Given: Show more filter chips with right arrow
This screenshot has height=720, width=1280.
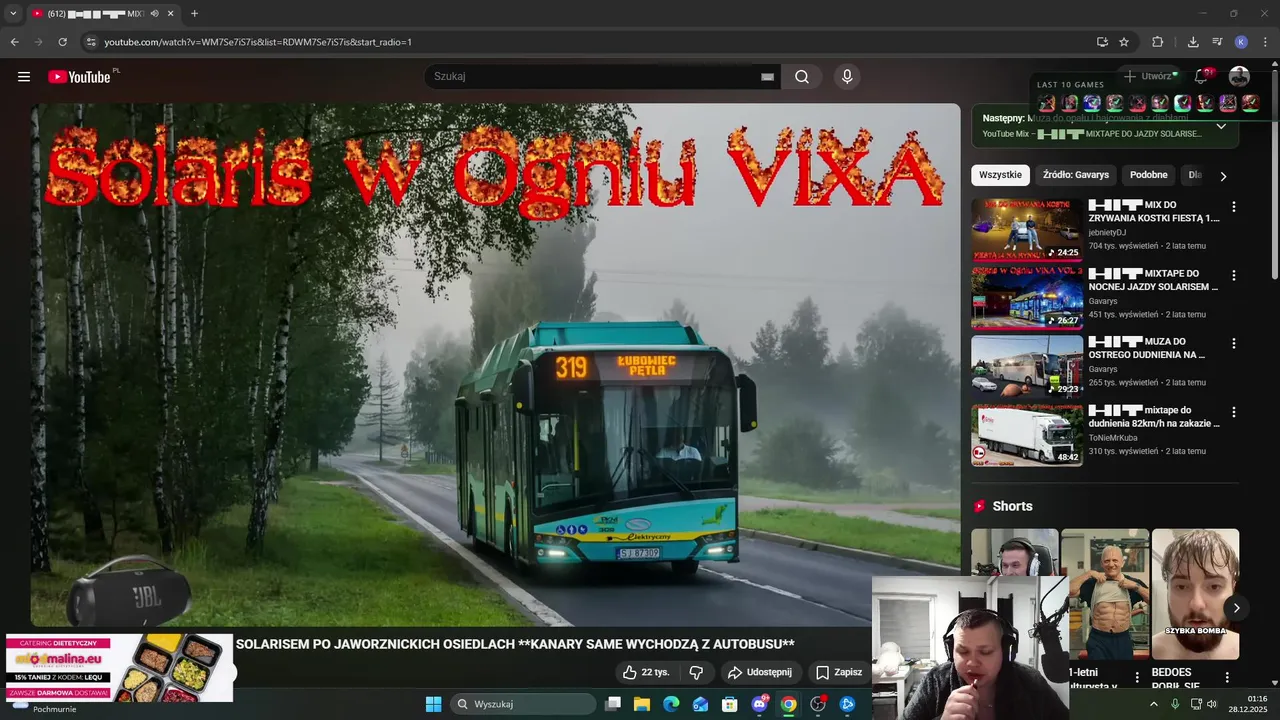Looking at the screenshot, I should click(x=1222, y=176).
